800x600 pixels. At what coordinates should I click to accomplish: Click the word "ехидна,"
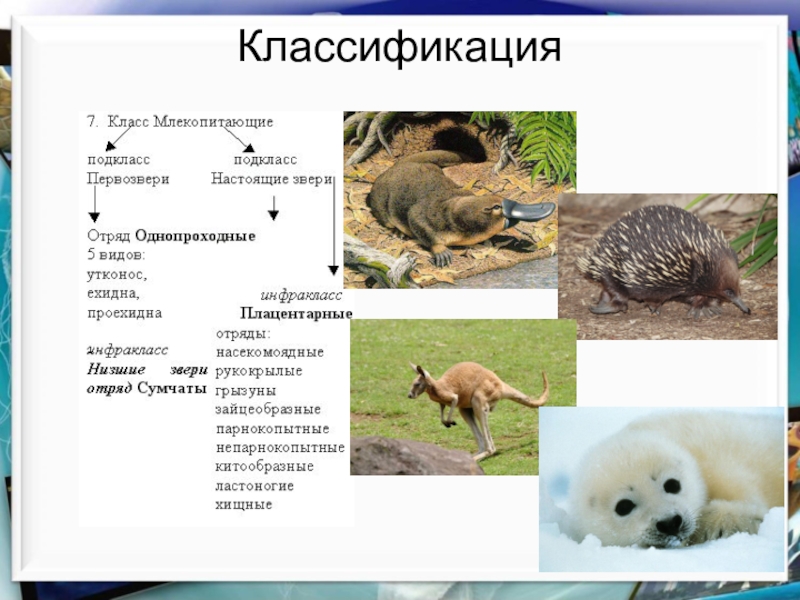113,294
